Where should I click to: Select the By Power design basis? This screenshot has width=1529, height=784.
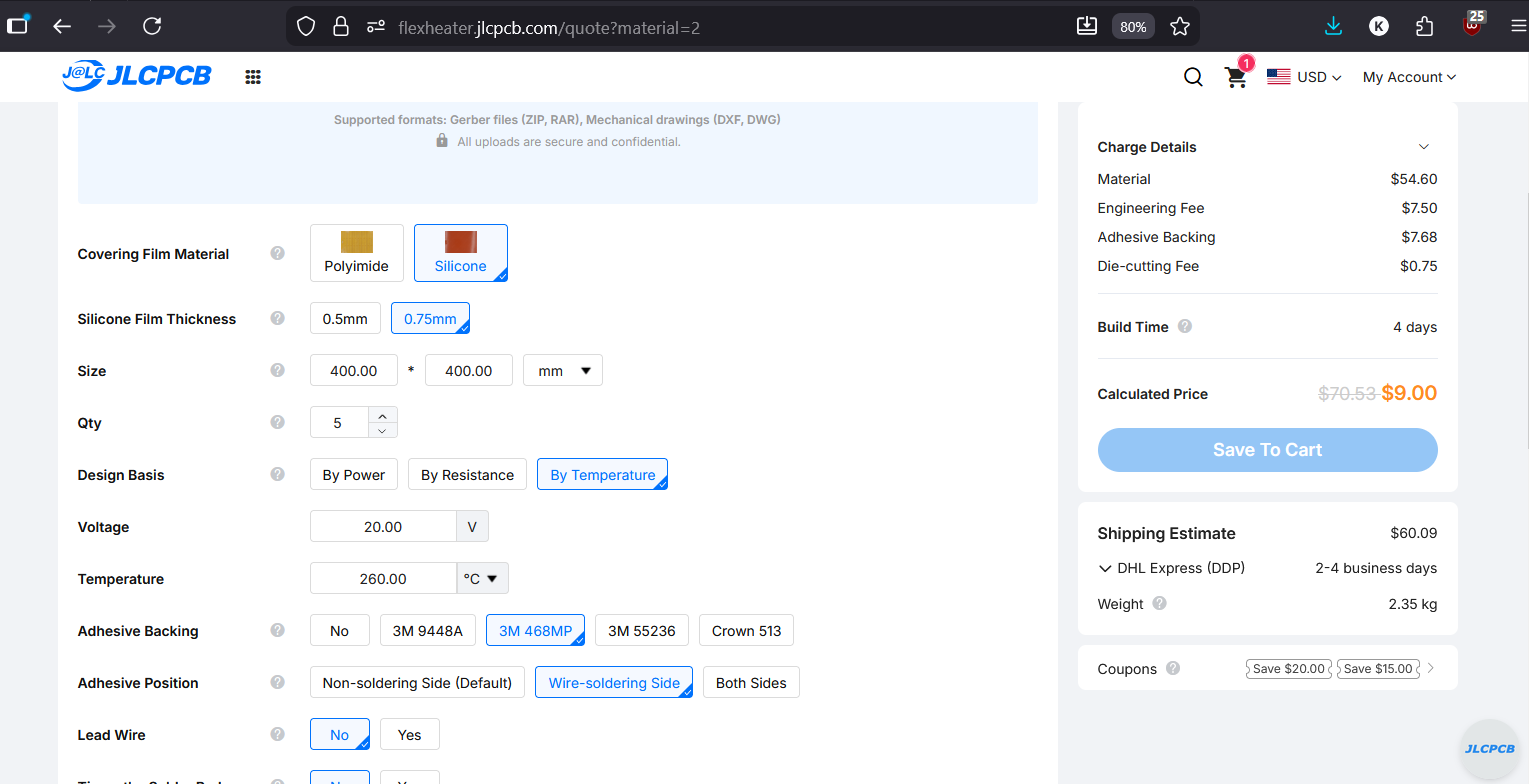(354, 475)
